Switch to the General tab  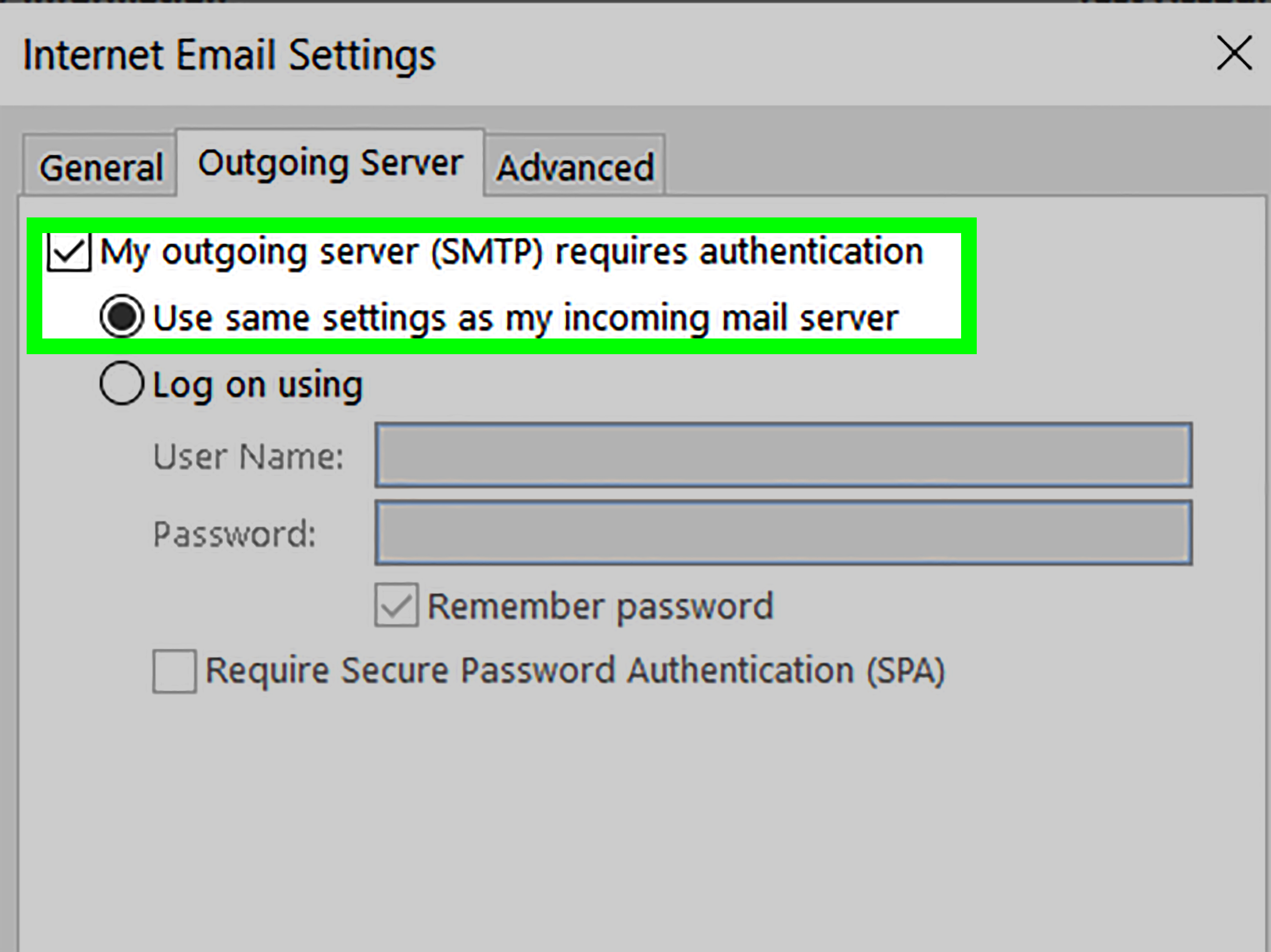pos(101,166)
